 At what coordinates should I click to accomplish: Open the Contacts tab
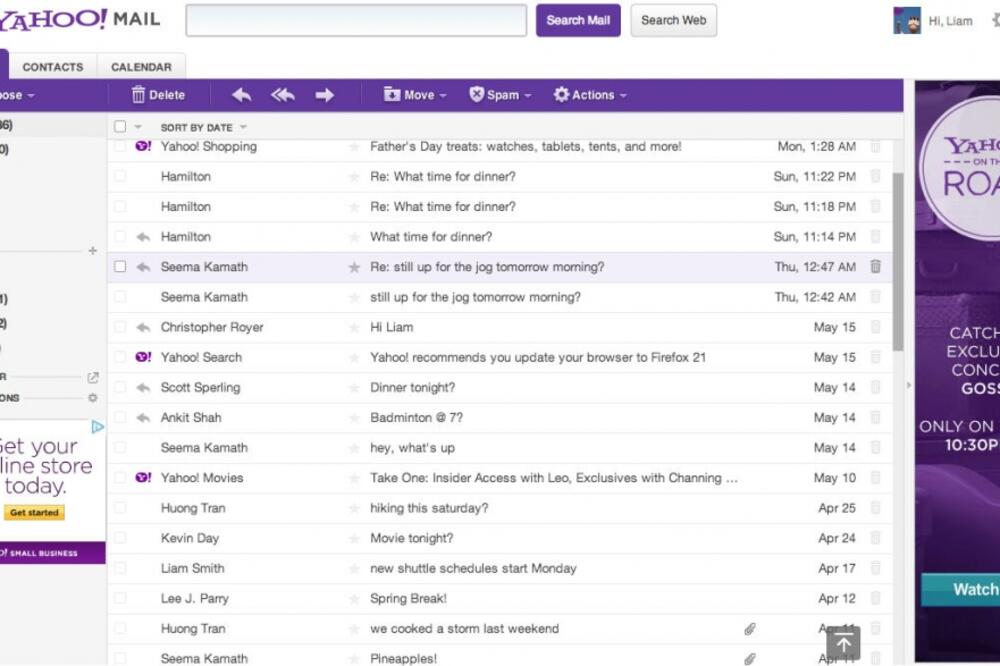pos(53,66)
